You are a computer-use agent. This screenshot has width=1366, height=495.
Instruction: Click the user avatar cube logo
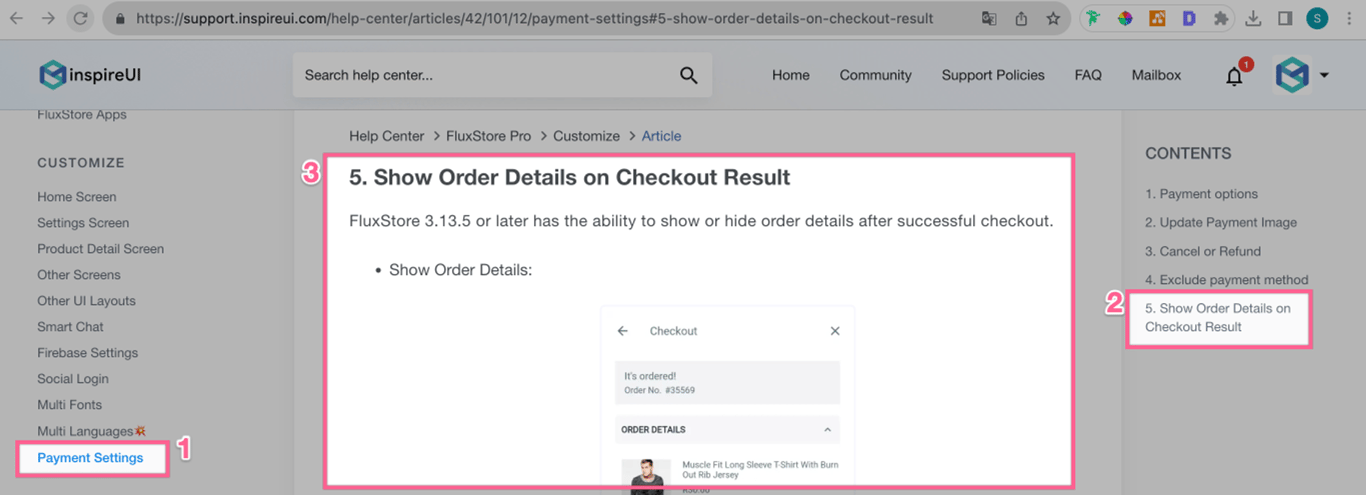[1292, 75]
